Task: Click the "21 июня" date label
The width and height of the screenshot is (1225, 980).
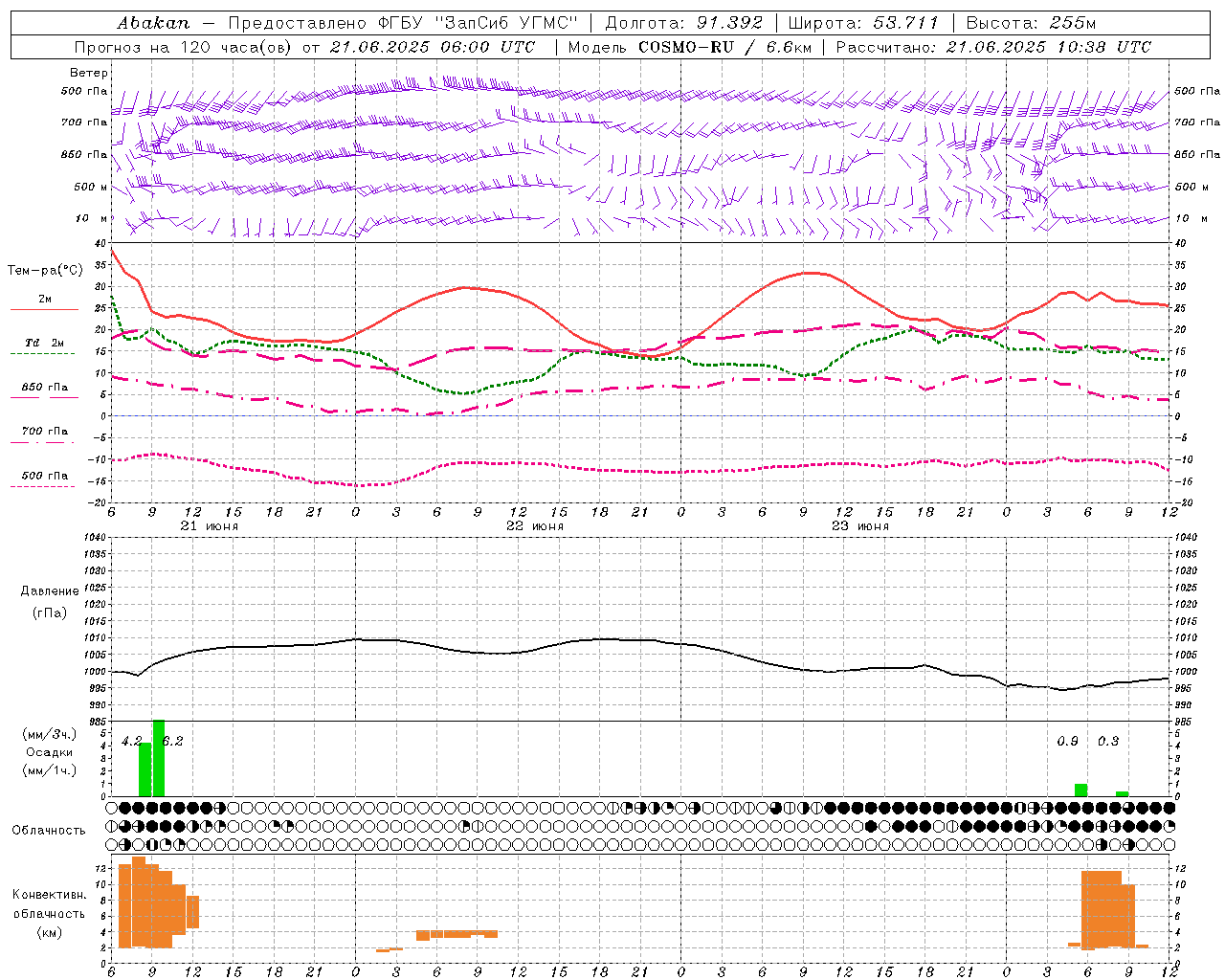Action: pyautogui.click(x=210, y=526)
